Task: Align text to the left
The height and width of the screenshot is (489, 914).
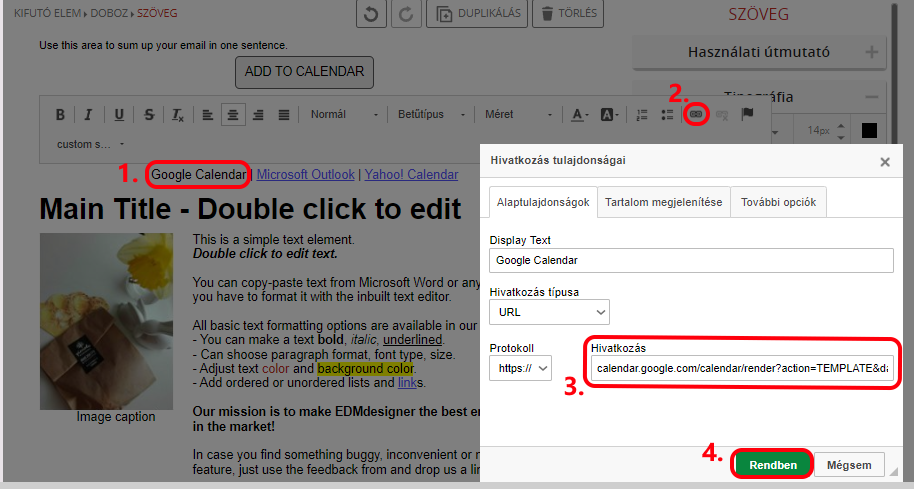Action: 208,115
